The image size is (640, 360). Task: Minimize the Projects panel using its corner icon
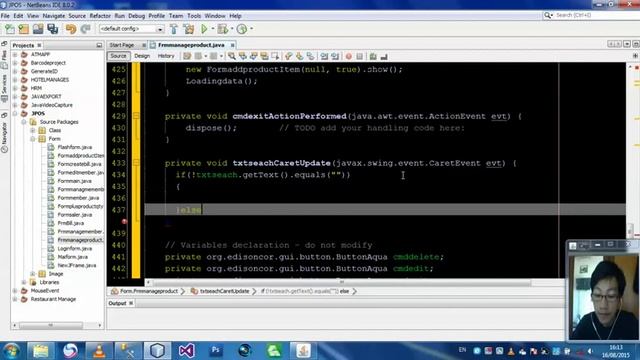click(x=99, y=45)
